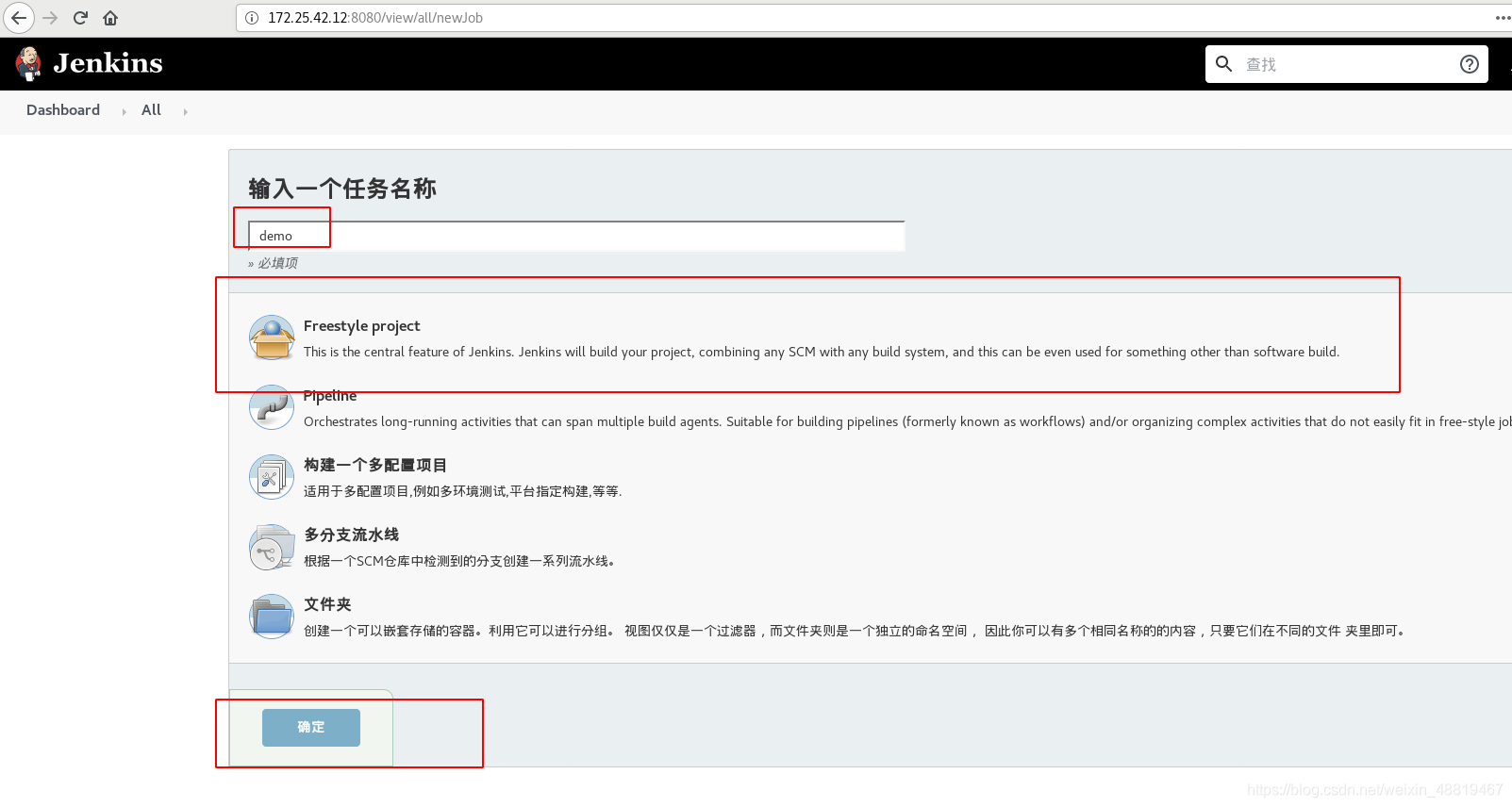Go back with the browser back arrow
Image resolution: width=1512 pixels, height=807 pixels.
pyautogui.click(x=19, y=18)
